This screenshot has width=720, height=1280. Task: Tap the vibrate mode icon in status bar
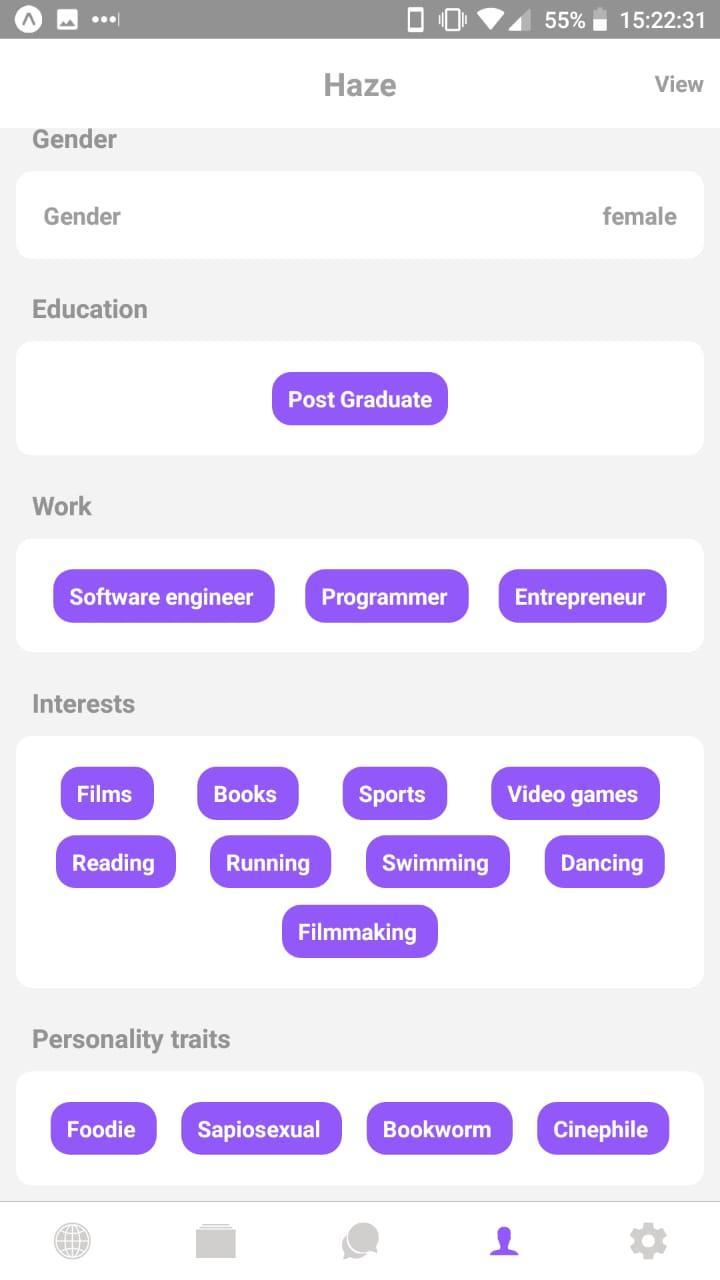(x=453, y=20)
